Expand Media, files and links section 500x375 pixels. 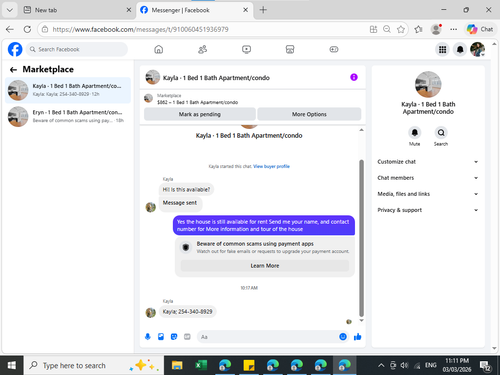point(428,194)
